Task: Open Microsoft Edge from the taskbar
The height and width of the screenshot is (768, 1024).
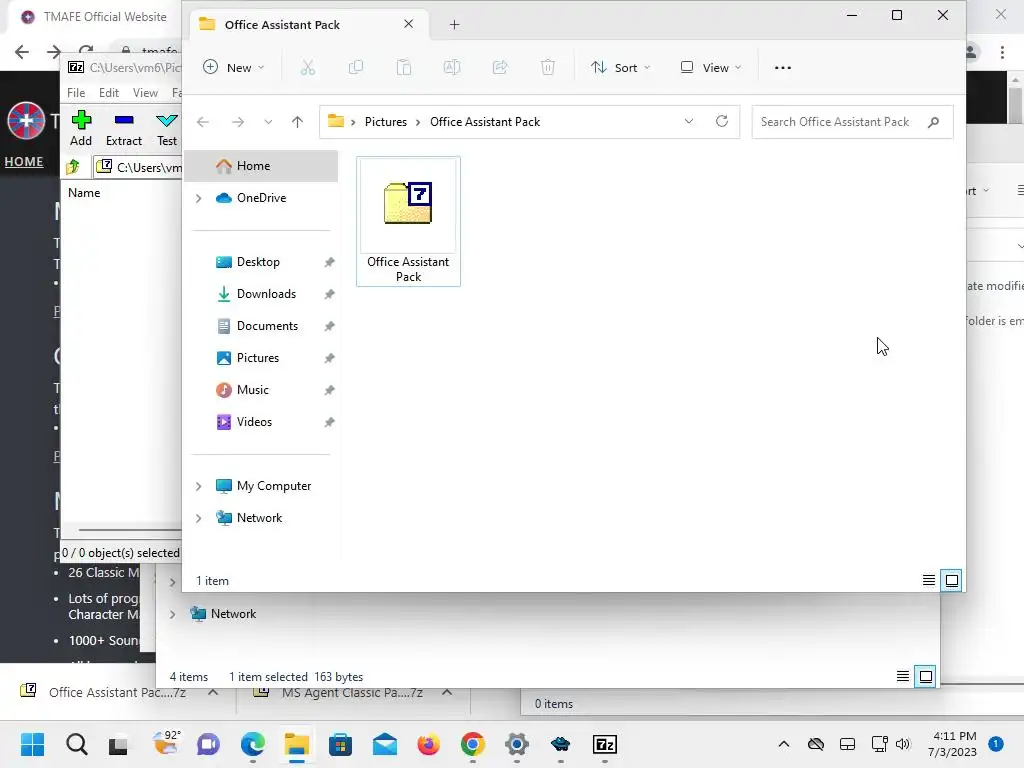Action: 253,744
